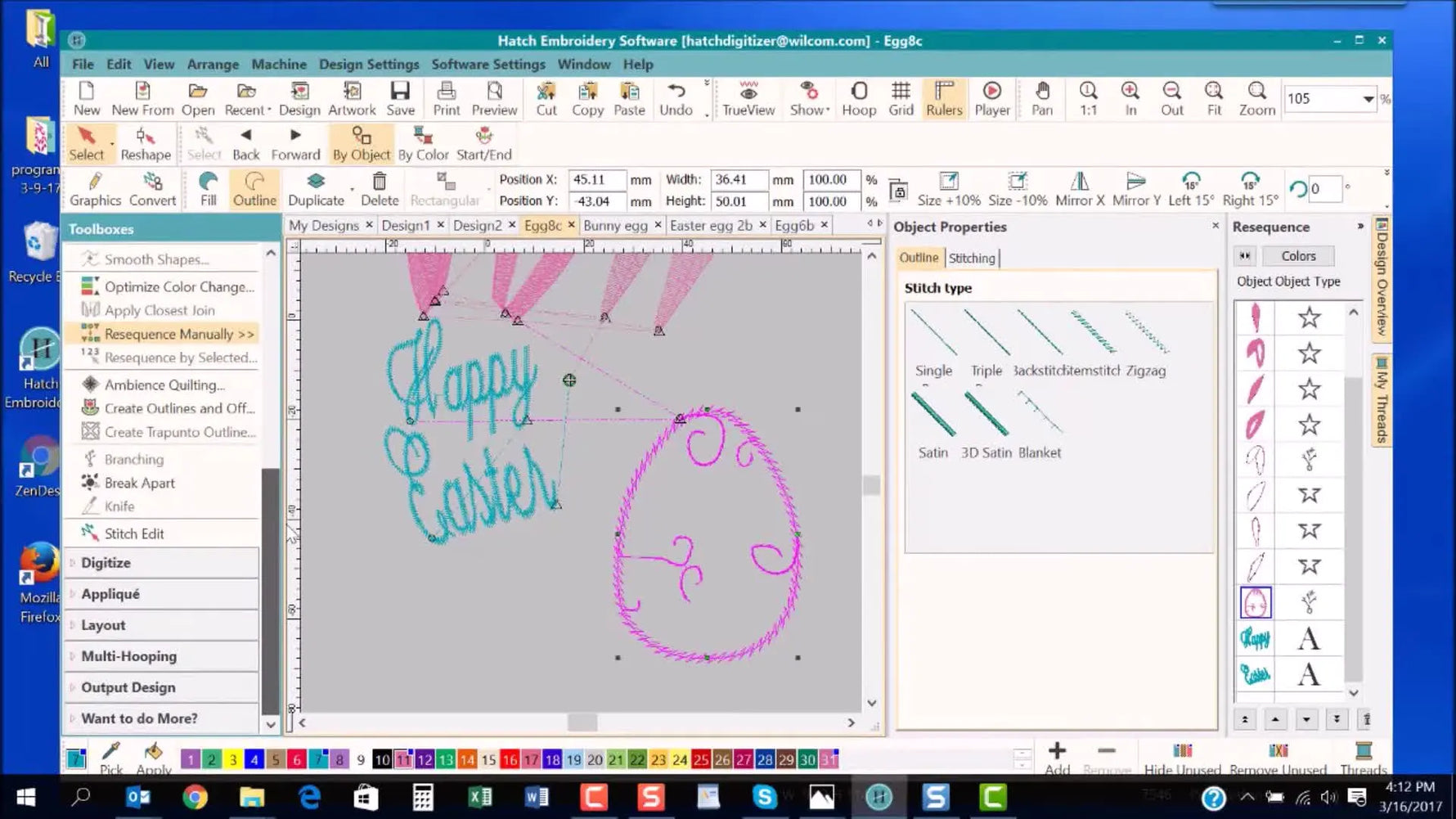Expand the Output Design toolbox
Image resolution: width=1456 pixels, height=819 pixels.
161,687
